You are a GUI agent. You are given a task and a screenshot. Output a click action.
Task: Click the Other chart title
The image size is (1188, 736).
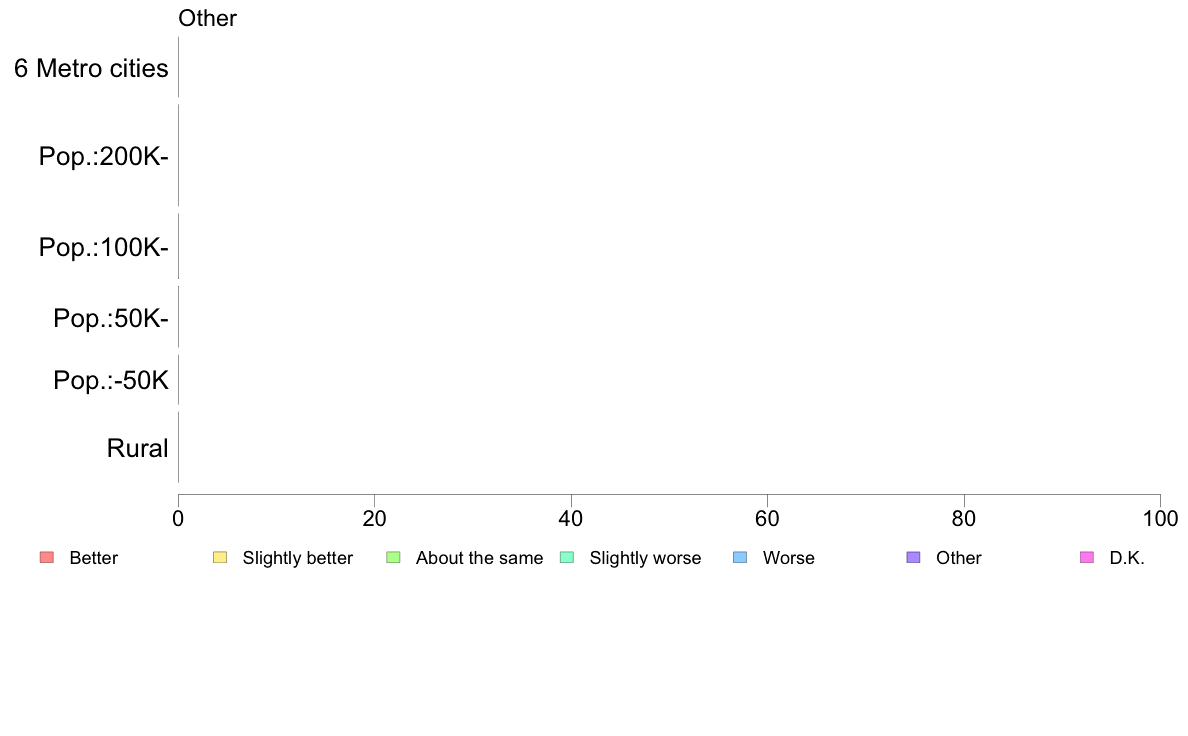(207, 18)
